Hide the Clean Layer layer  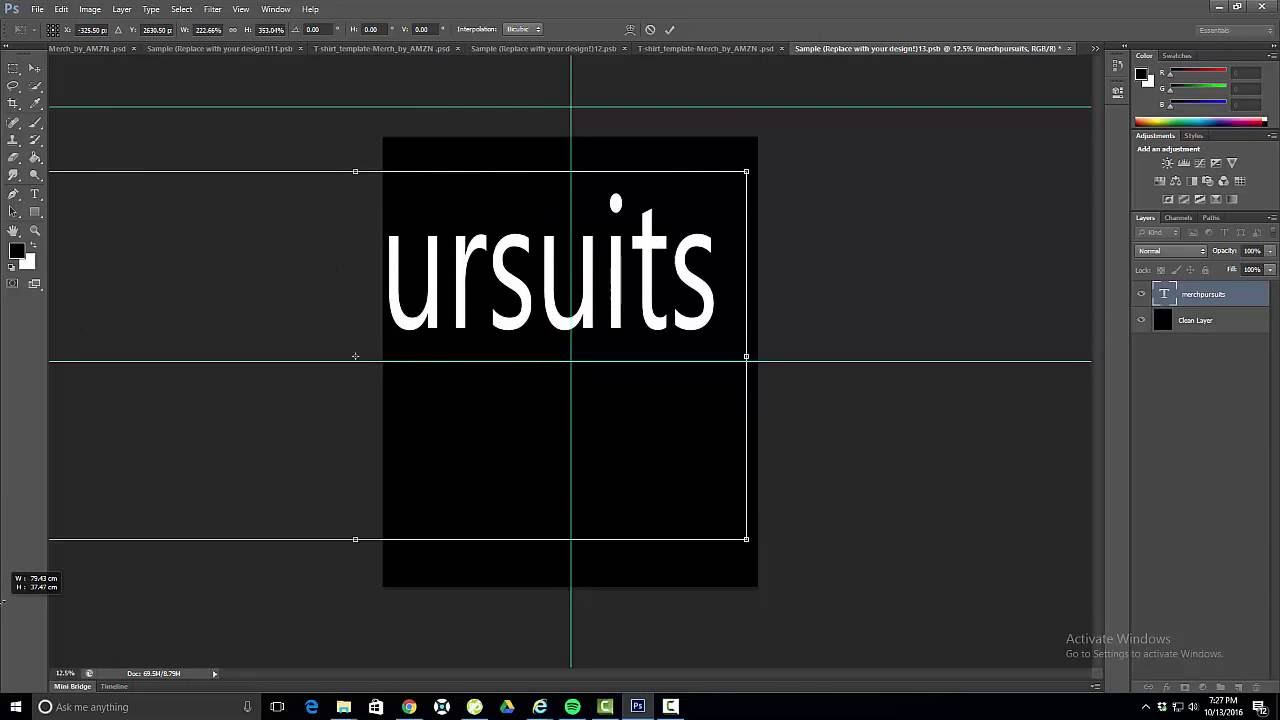1141,320
